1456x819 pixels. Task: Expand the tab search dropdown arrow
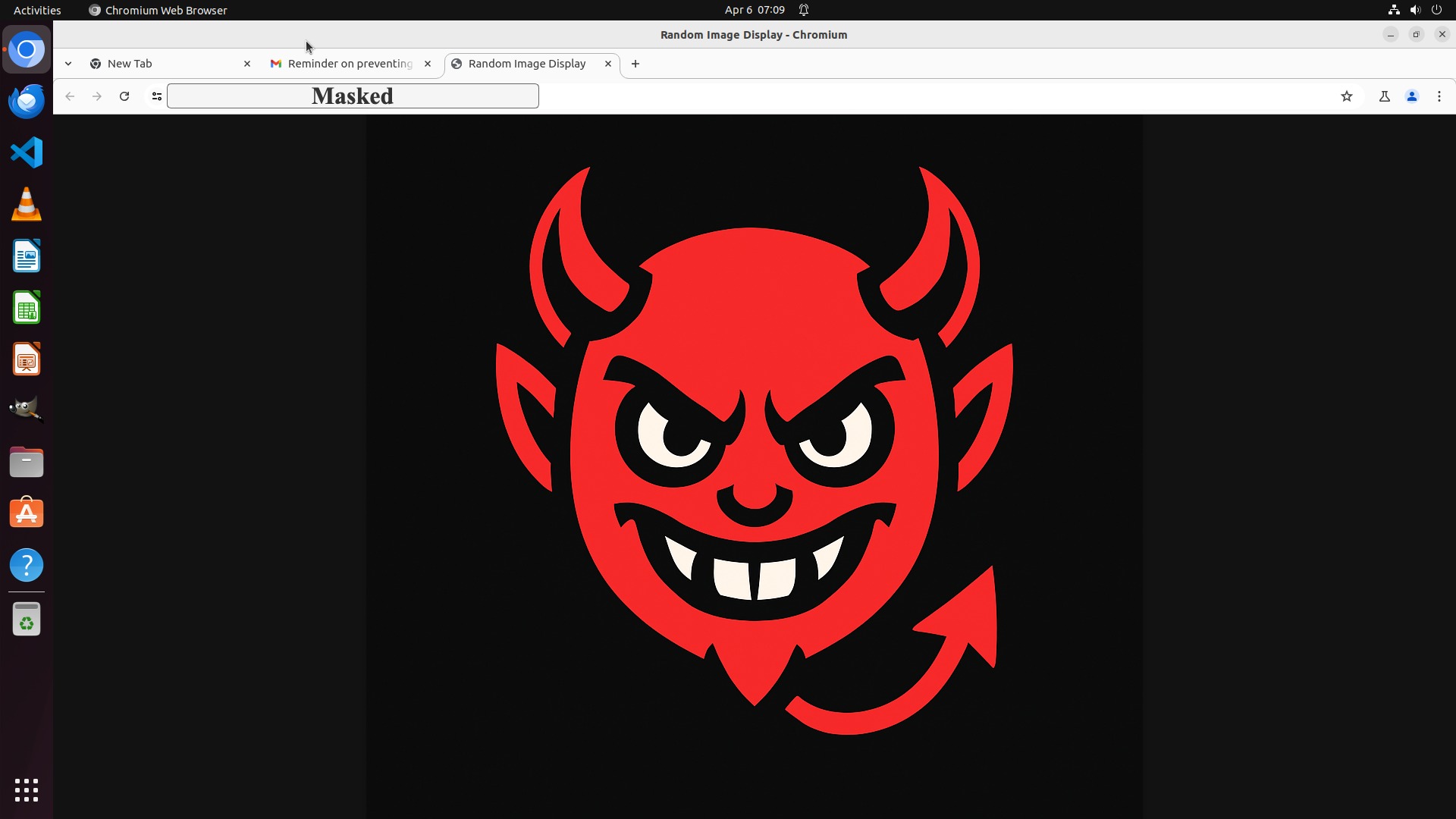click(x=68, y=64)
